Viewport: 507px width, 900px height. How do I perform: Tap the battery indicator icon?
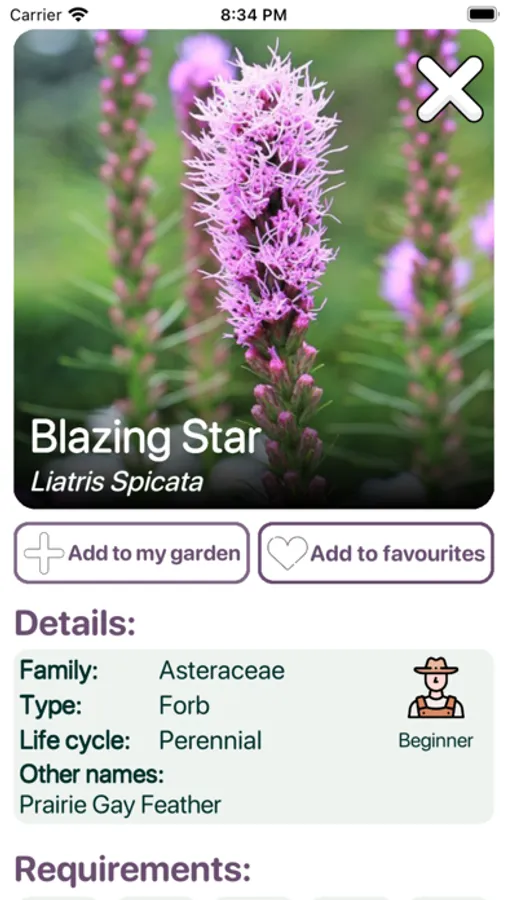coord(482,14)
